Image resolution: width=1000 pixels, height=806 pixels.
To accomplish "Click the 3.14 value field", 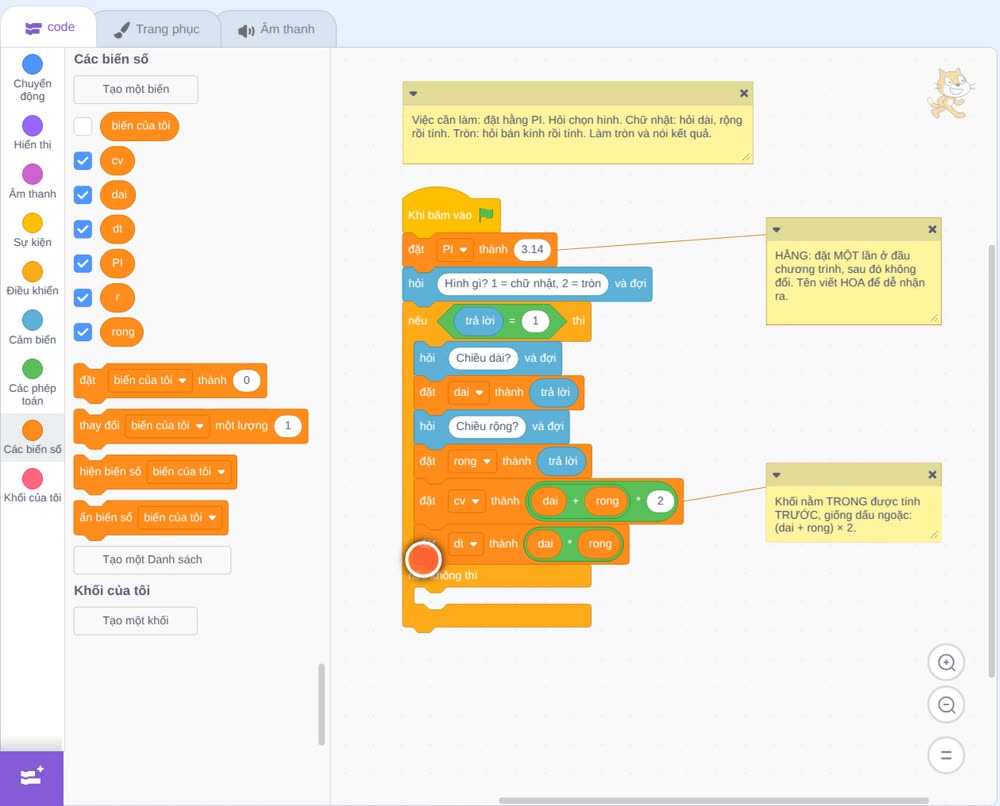I will pyautogui.click(x=532, y=249).
